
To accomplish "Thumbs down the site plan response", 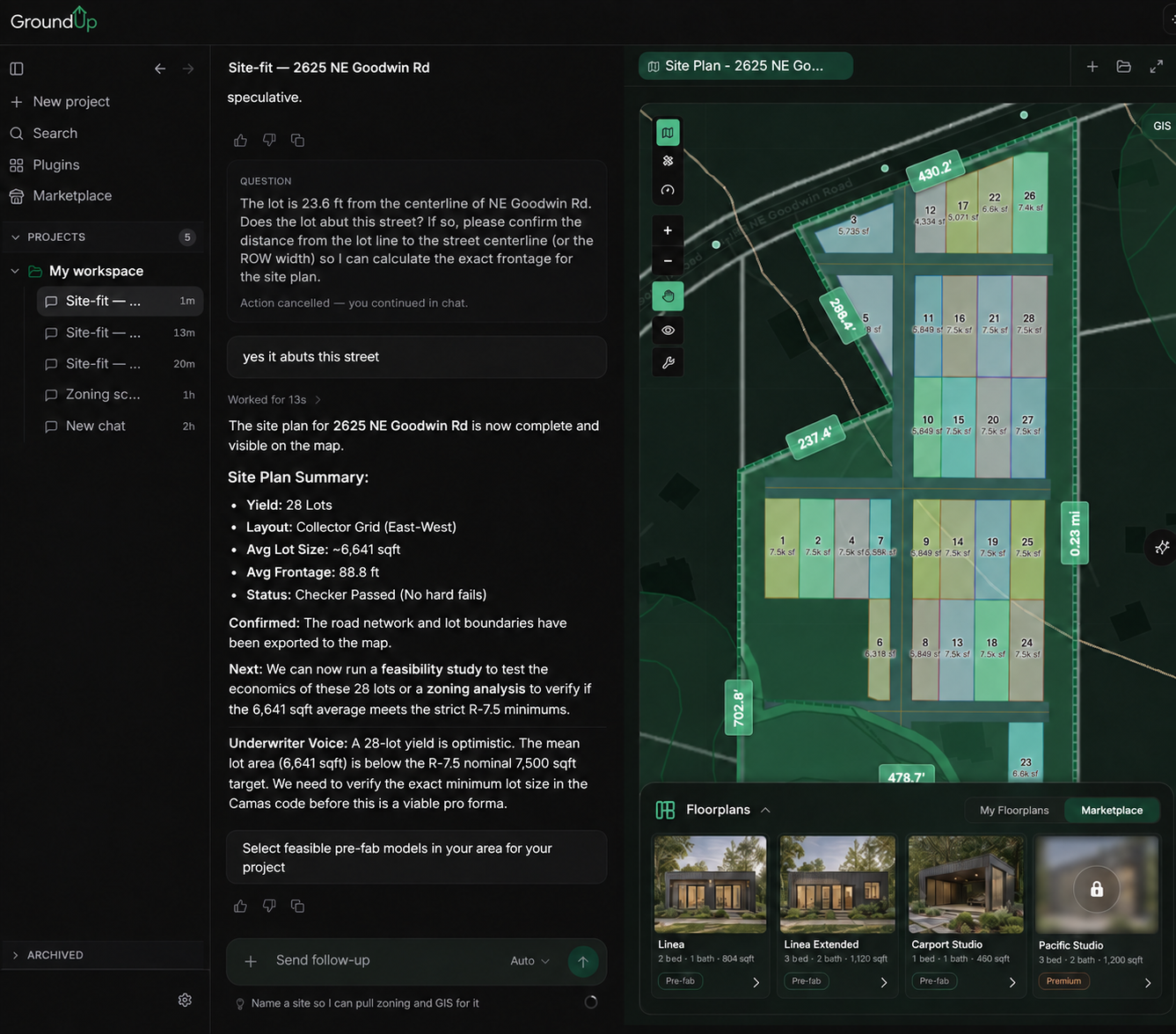I will [269, 906].
